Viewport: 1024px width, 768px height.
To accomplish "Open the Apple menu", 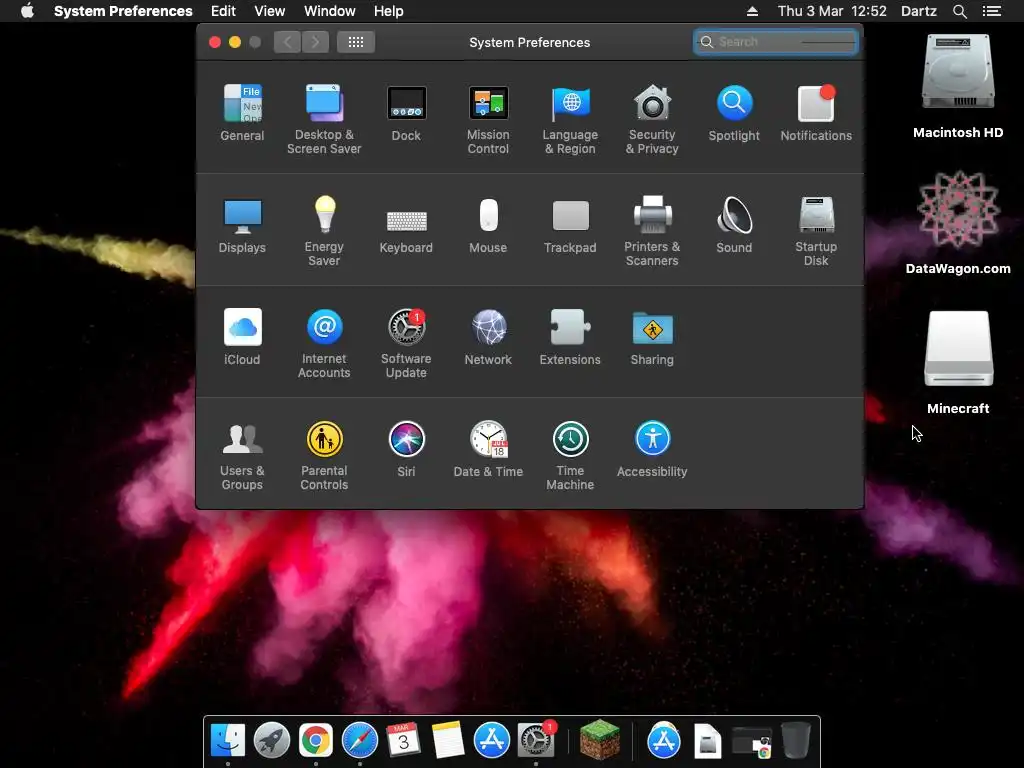I will pyautogui.click(x=27, y=11).
